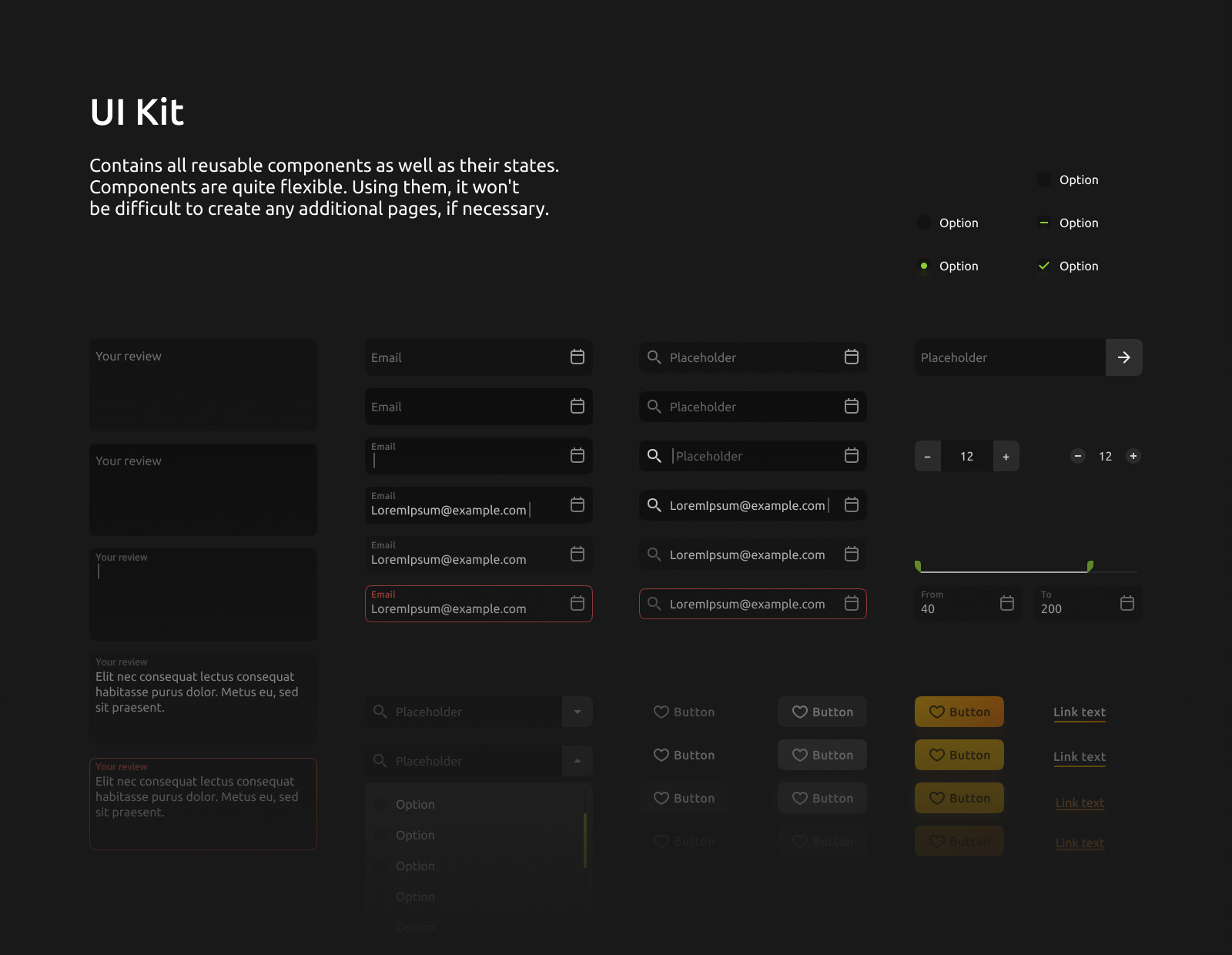
Task: Select the green filled radio Option
Action: tap(923, 266)
